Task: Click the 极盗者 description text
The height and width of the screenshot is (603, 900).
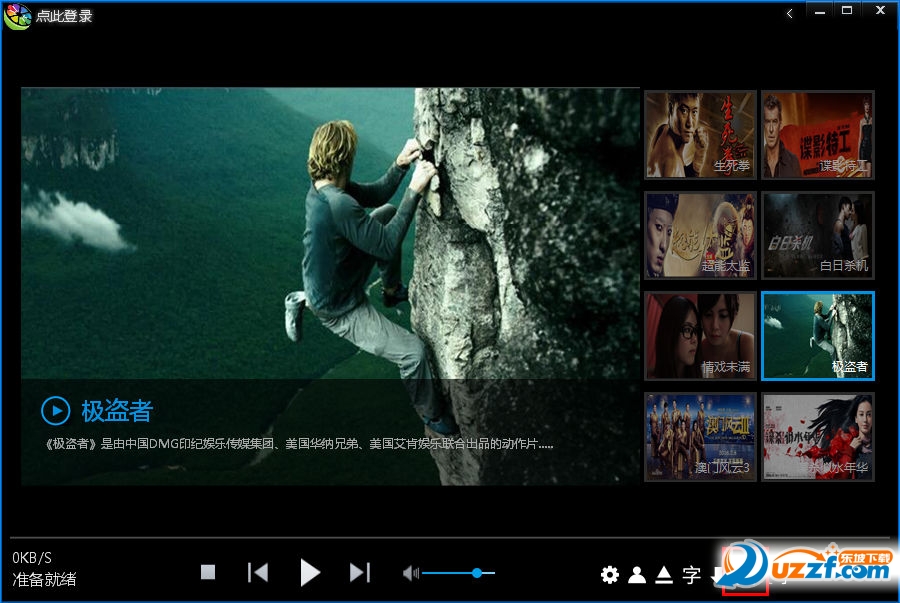Action: (299, 444)
